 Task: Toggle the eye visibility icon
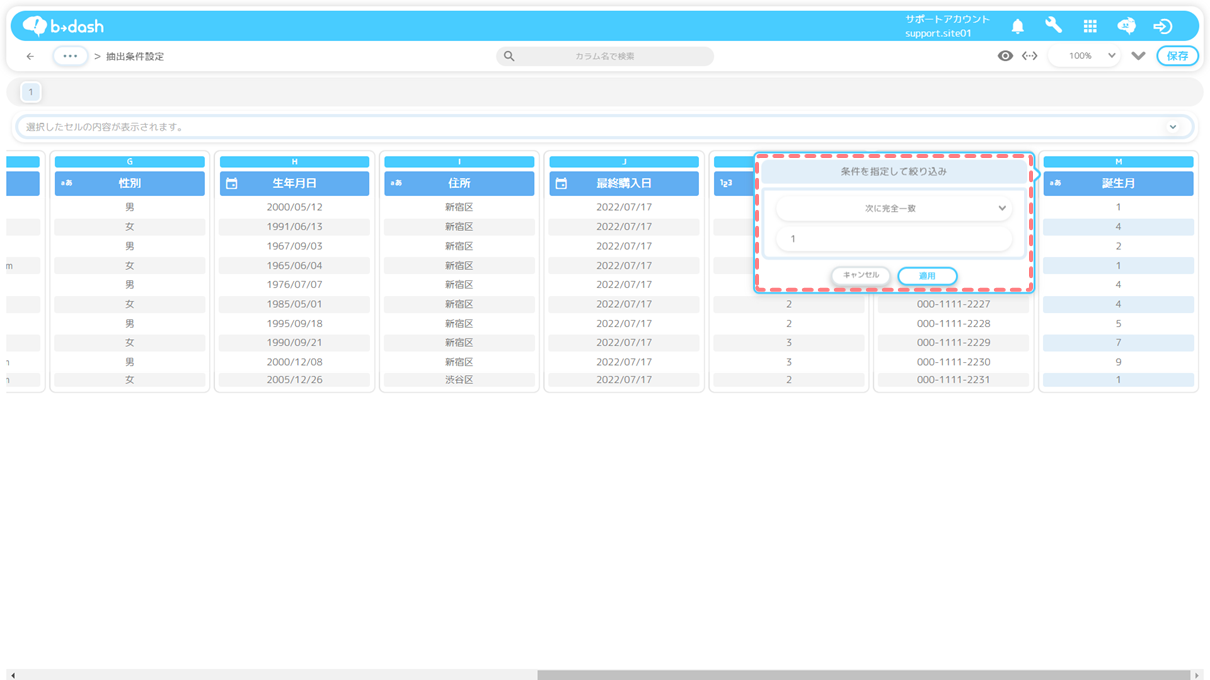pos(1005,56)
